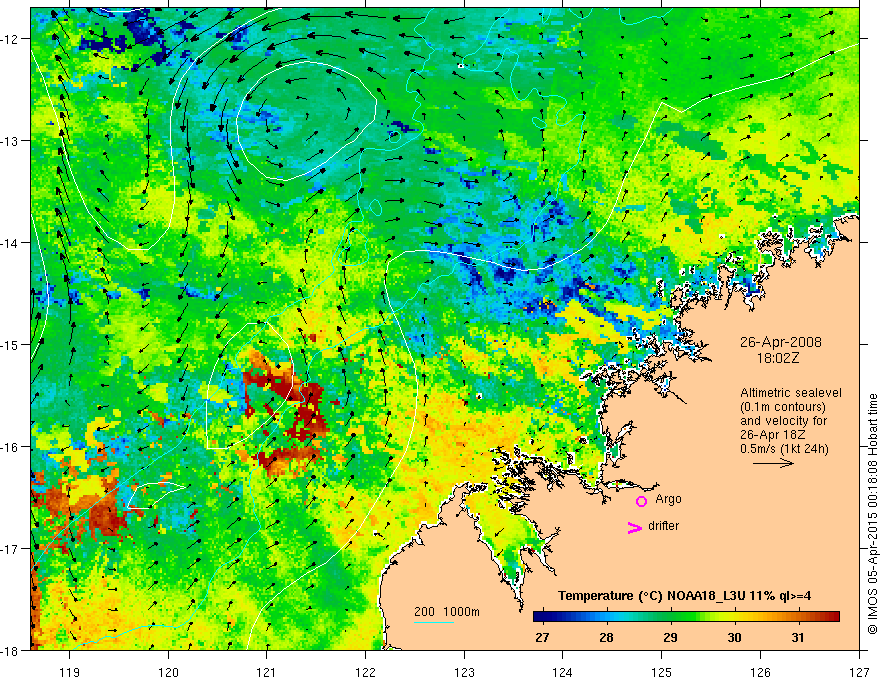The height and width of the screenshot is (680, 880).
Task: Click the temperature color scale bar
Action: [x=686, y=617]
